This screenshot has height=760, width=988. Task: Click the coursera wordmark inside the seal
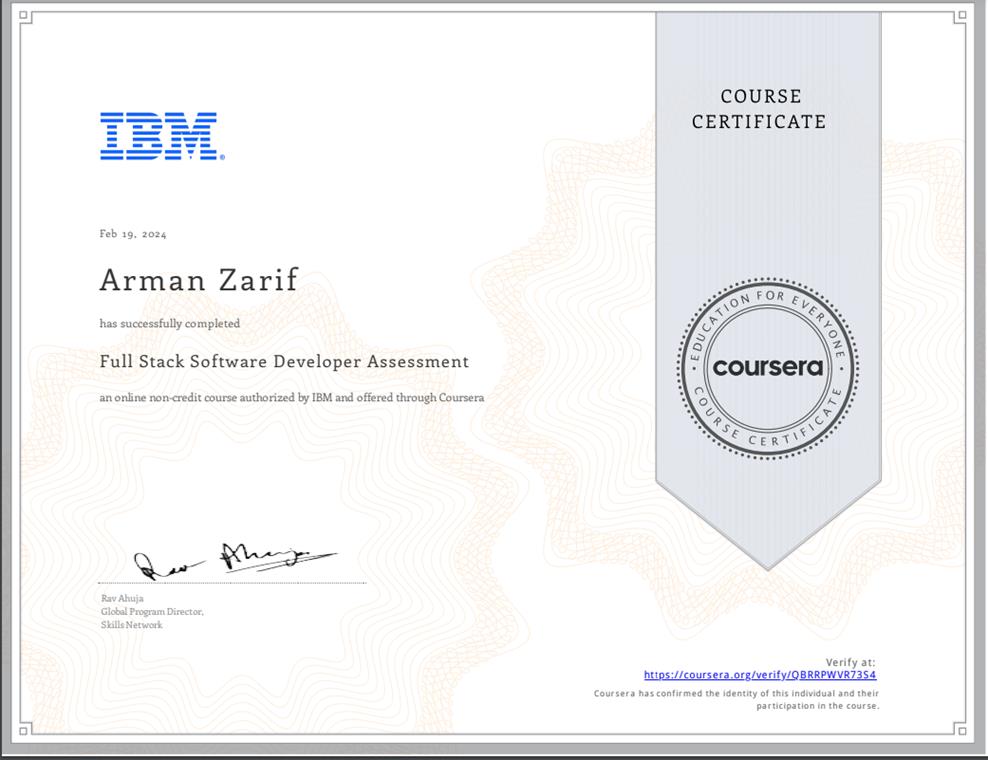click(767, 368)
